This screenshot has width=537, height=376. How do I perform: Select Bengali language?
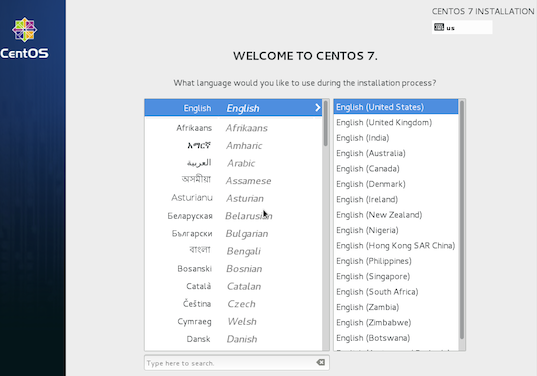click(233, 251)
